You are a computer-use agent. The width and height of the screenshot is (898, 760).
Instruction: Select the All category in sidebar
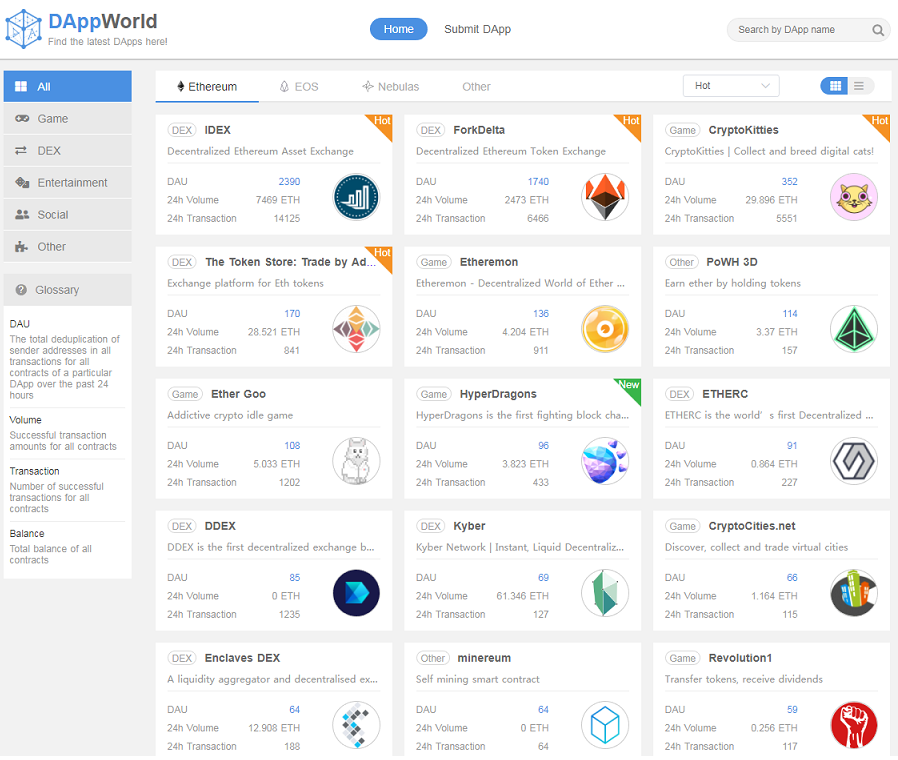pos(68,86)
